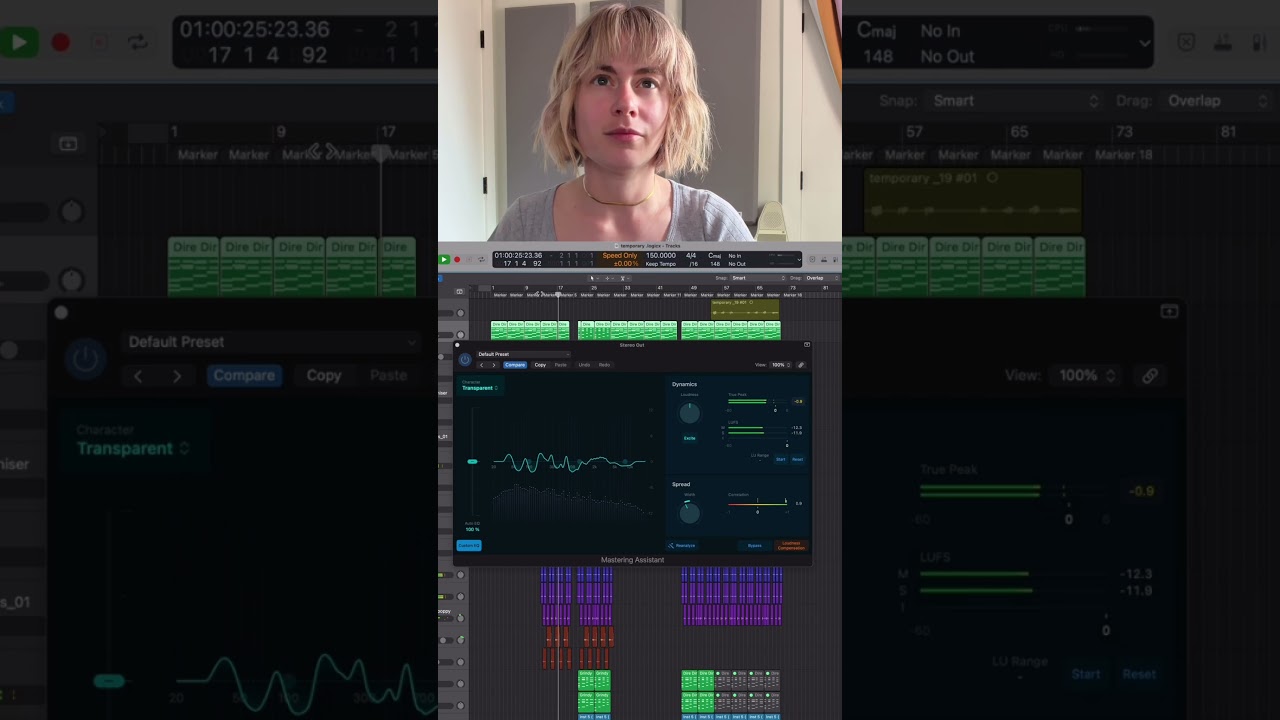This screenshot has height=720, width=1280.
Task: Arm recording with the red Record button
Action: pyautogui.click(x=457, y=259)
